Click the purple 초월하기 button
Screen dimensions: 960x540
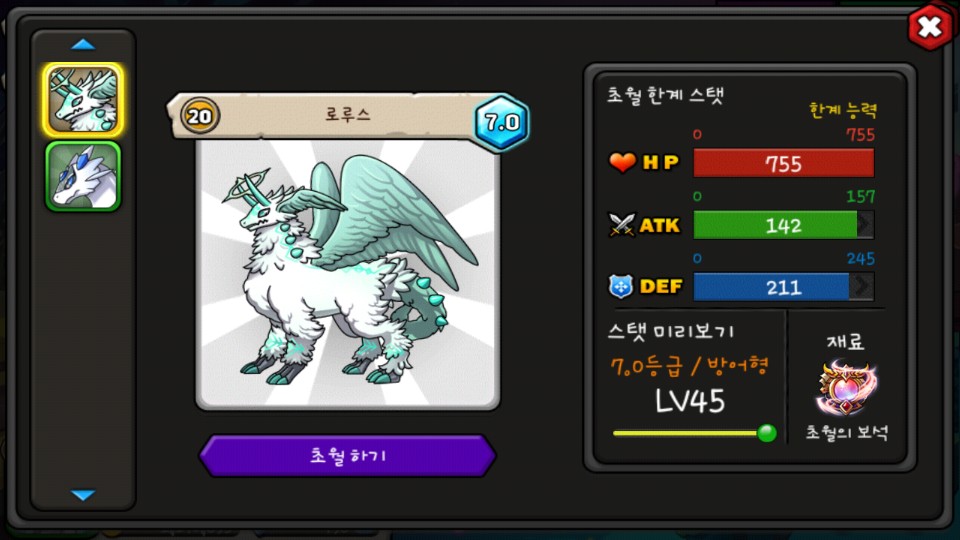348,456
